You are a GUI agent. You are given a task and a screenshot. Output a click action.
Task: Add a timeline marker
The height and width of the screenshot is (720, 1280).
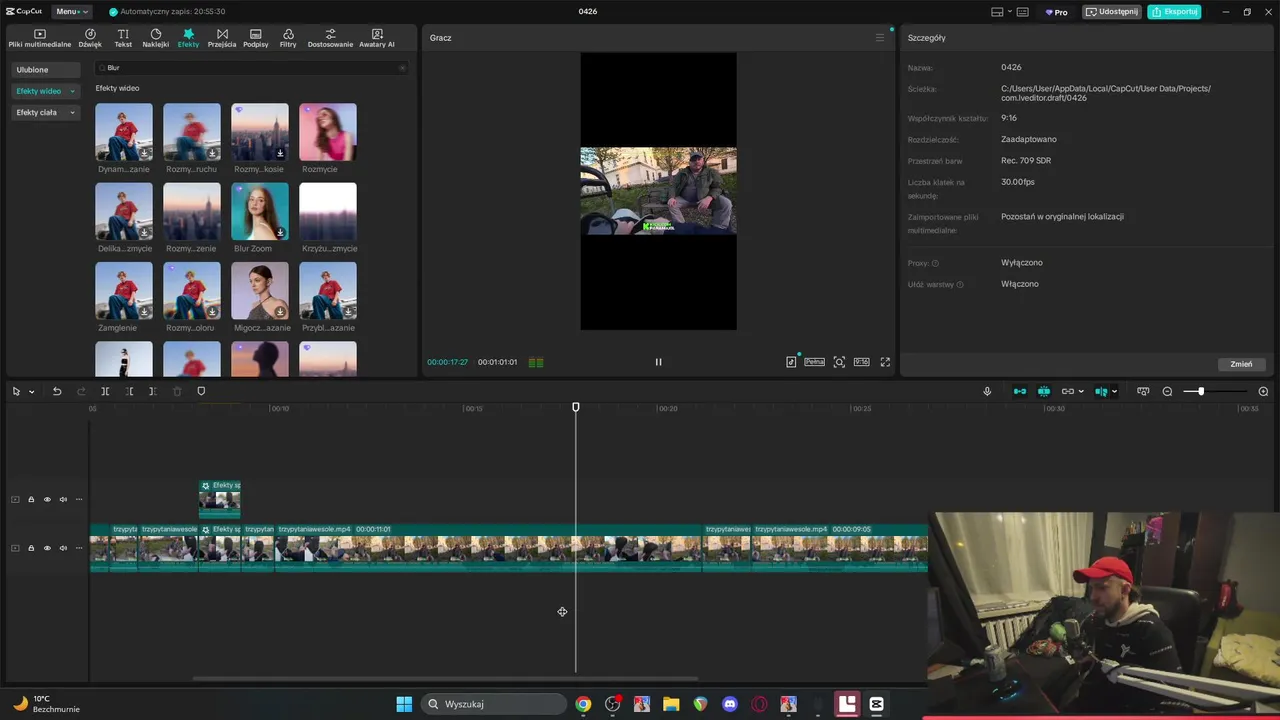tap(201, 391)
